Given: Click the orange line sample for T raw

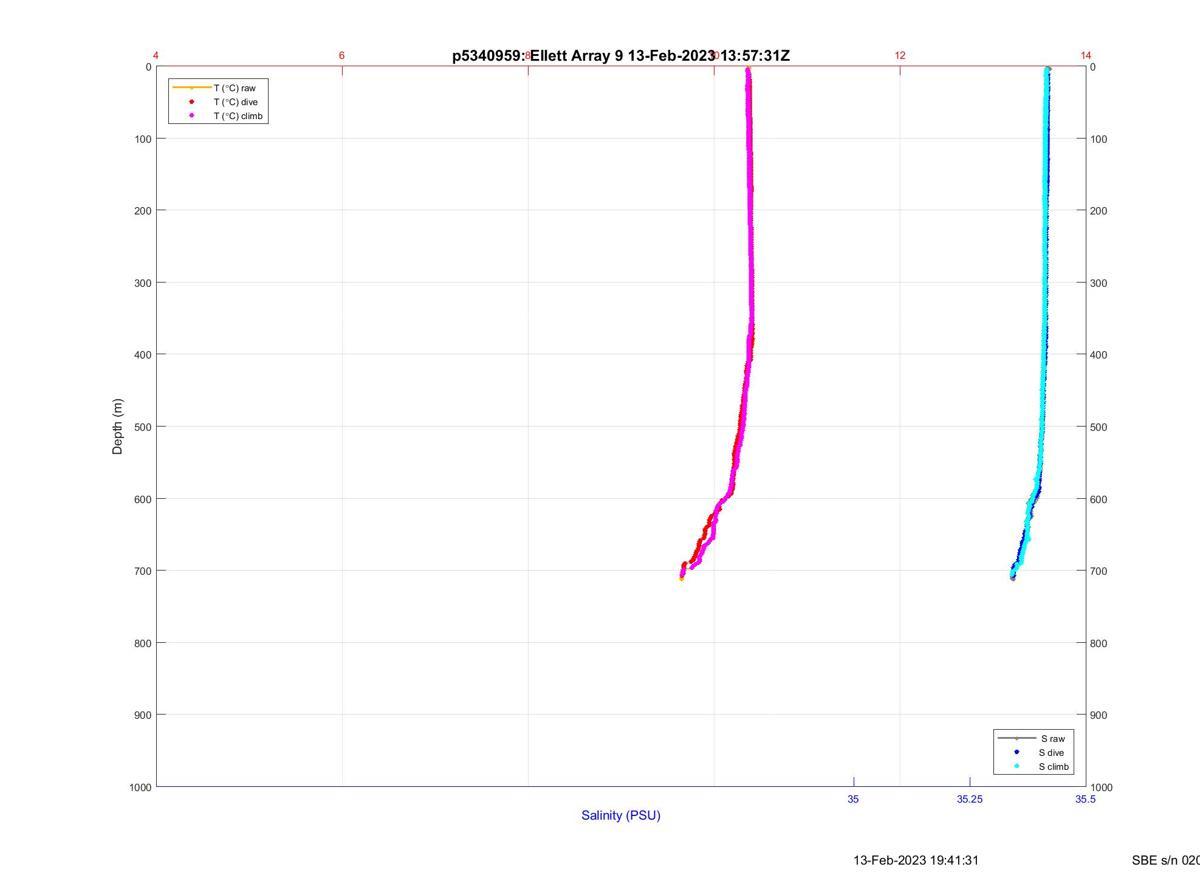Looking at the screenshot, I should pyautogui.click(x=191, y=88).
